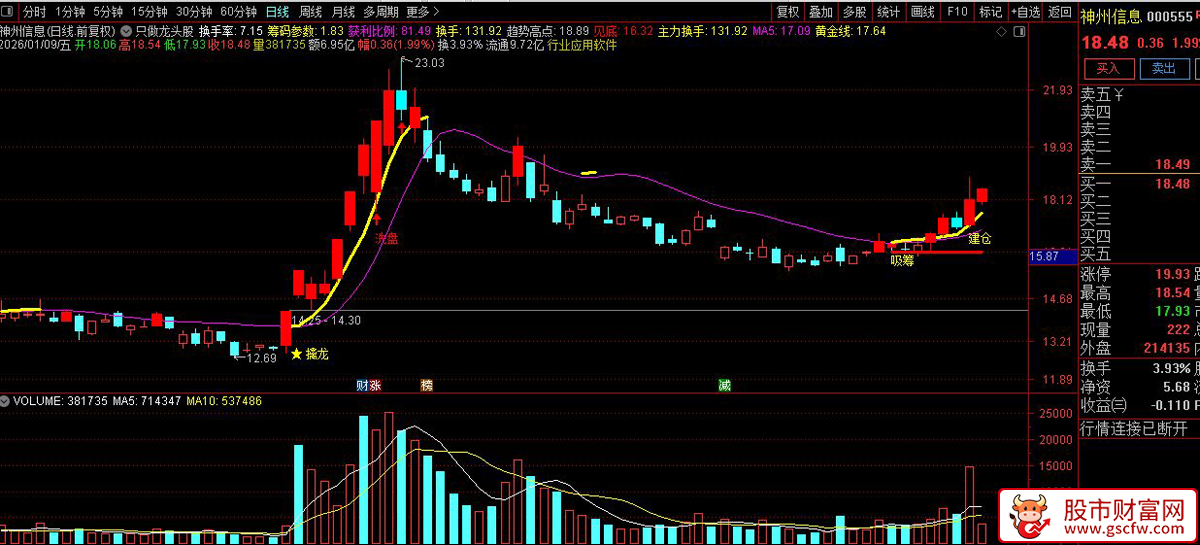The image size is (1200, 545).
Task: Click the 财 event marker icon
Action: pos(362,385)
